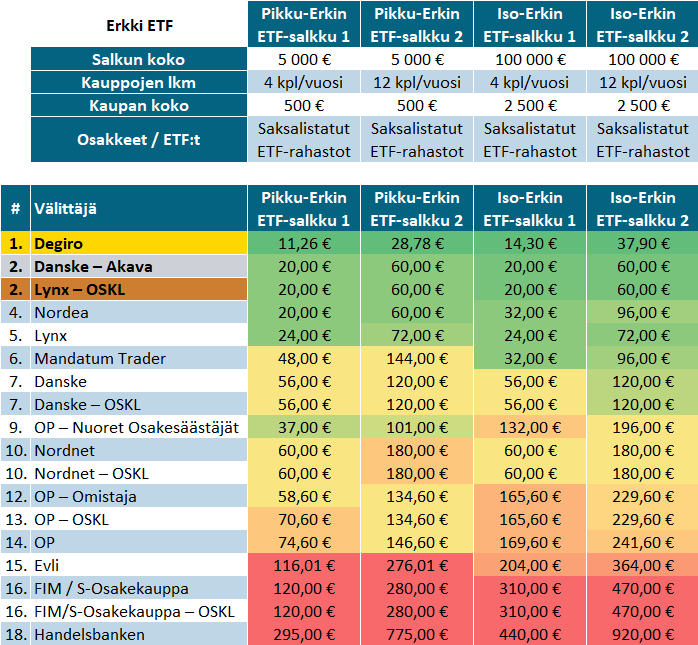Viewport: 698px width, 645px height.
Task: Select the '440,00 €' Handelsbanken cell
Action: pyautogui.click(x=530, y=634)
